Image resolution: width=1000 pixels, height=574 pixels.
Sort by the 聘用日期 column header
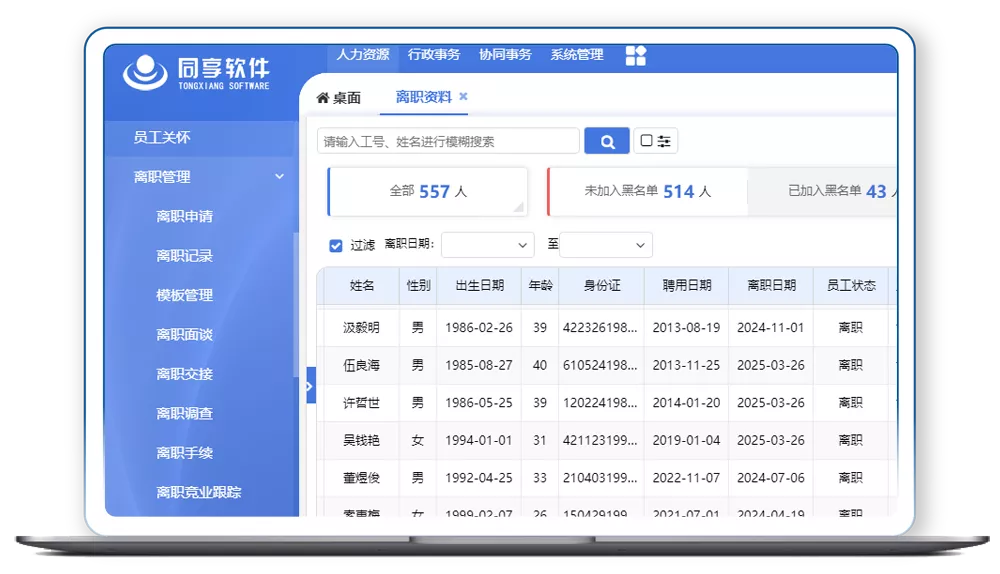point(686,286)
